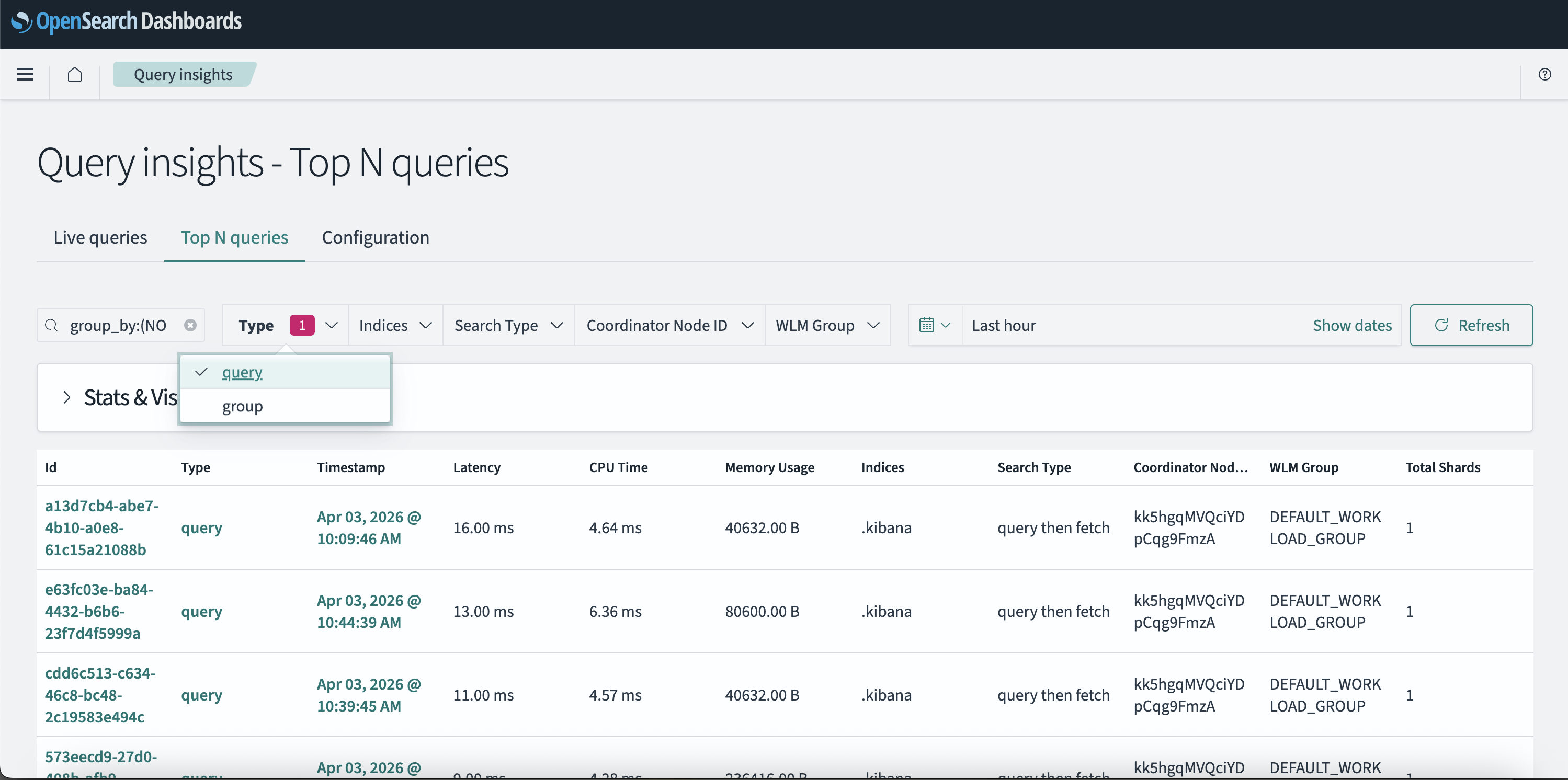Viewport: 1568px width, 780px height.
Task: Open the Coordinator Node ID filter
Action: pos(669,326)
